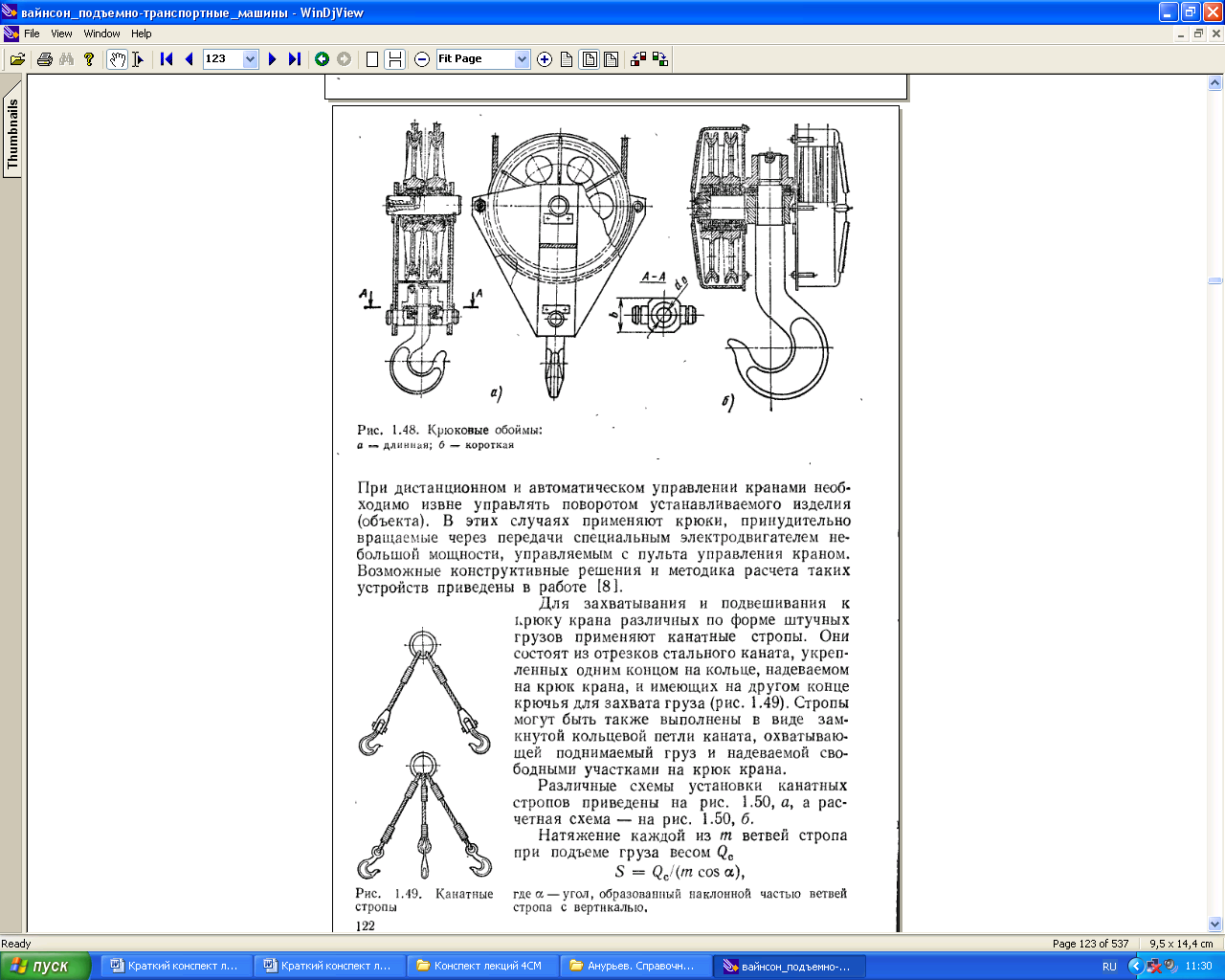The height and width of the screenshot is (980, 1225).
Task: Click the document icon in menu bar
Action: click(11, 33)
